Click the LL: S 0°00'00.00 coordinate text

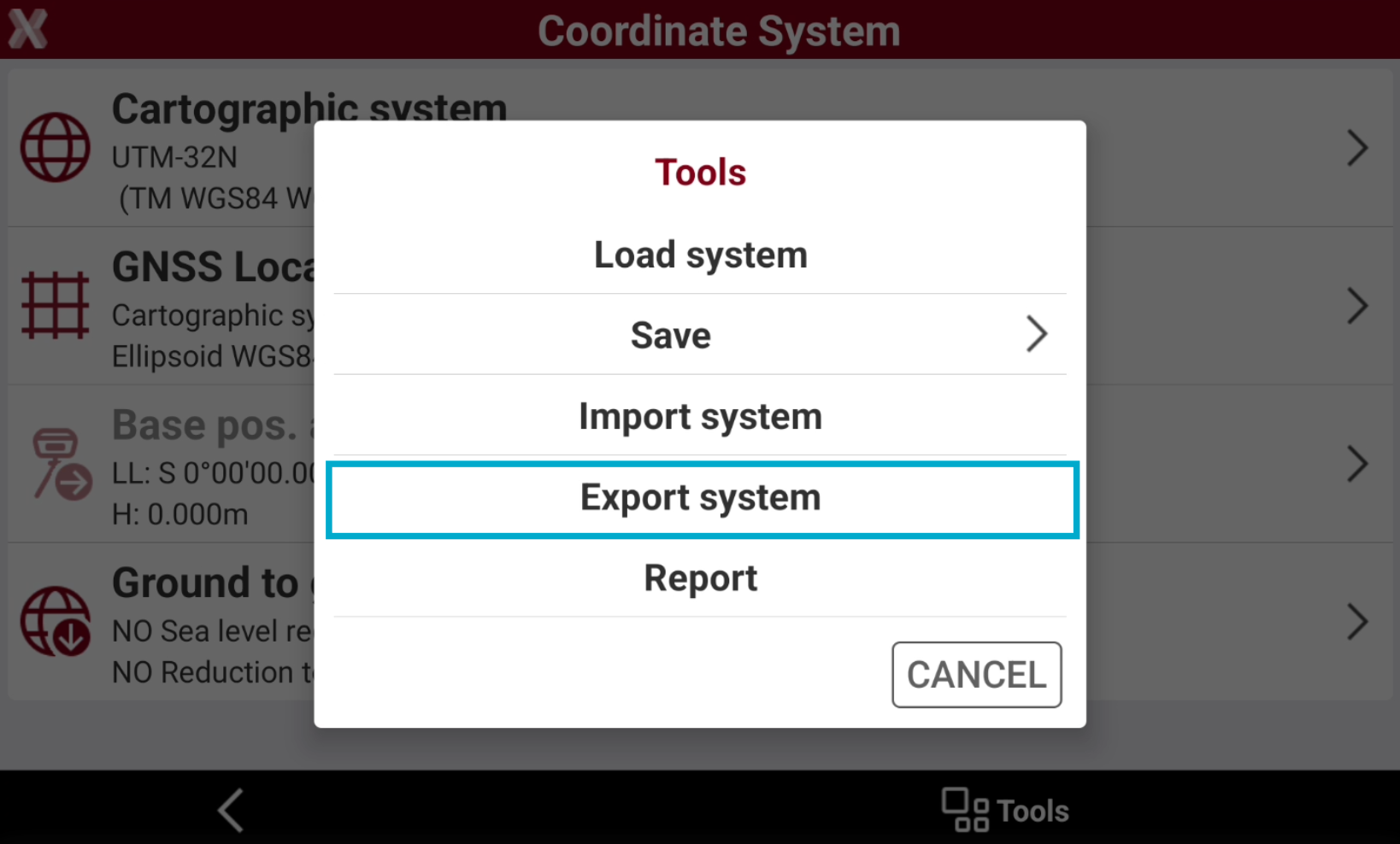pyautogui.click(x=214, y=473)
